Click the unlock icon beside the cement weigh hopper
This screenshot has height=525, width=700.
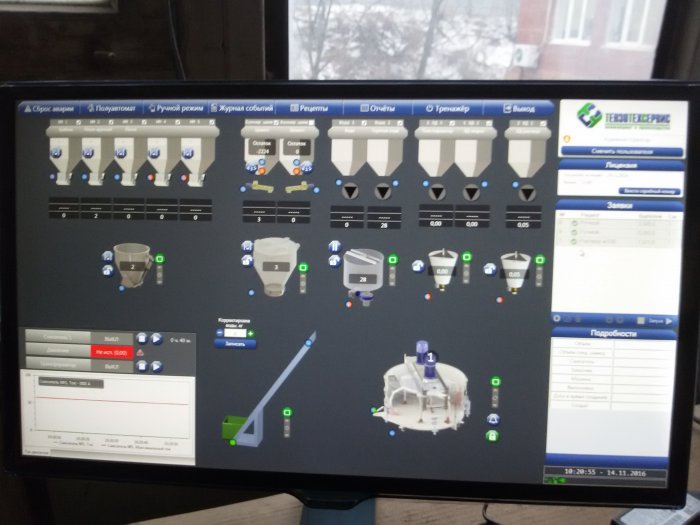tap(247, 261)
